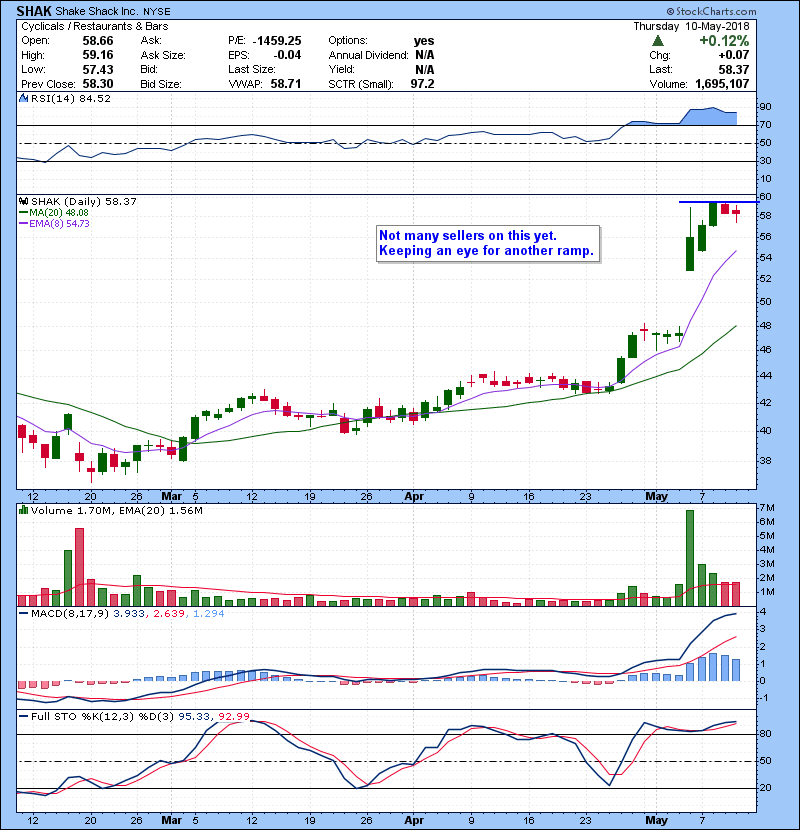Click the High value 59.16
800x830 pixels.
(98, 55)
